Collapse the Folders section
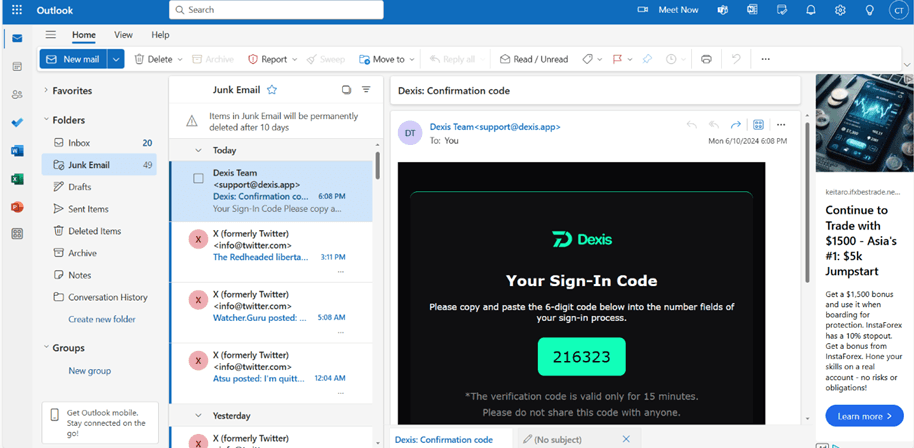914x448 pixels. coord(46,119)
